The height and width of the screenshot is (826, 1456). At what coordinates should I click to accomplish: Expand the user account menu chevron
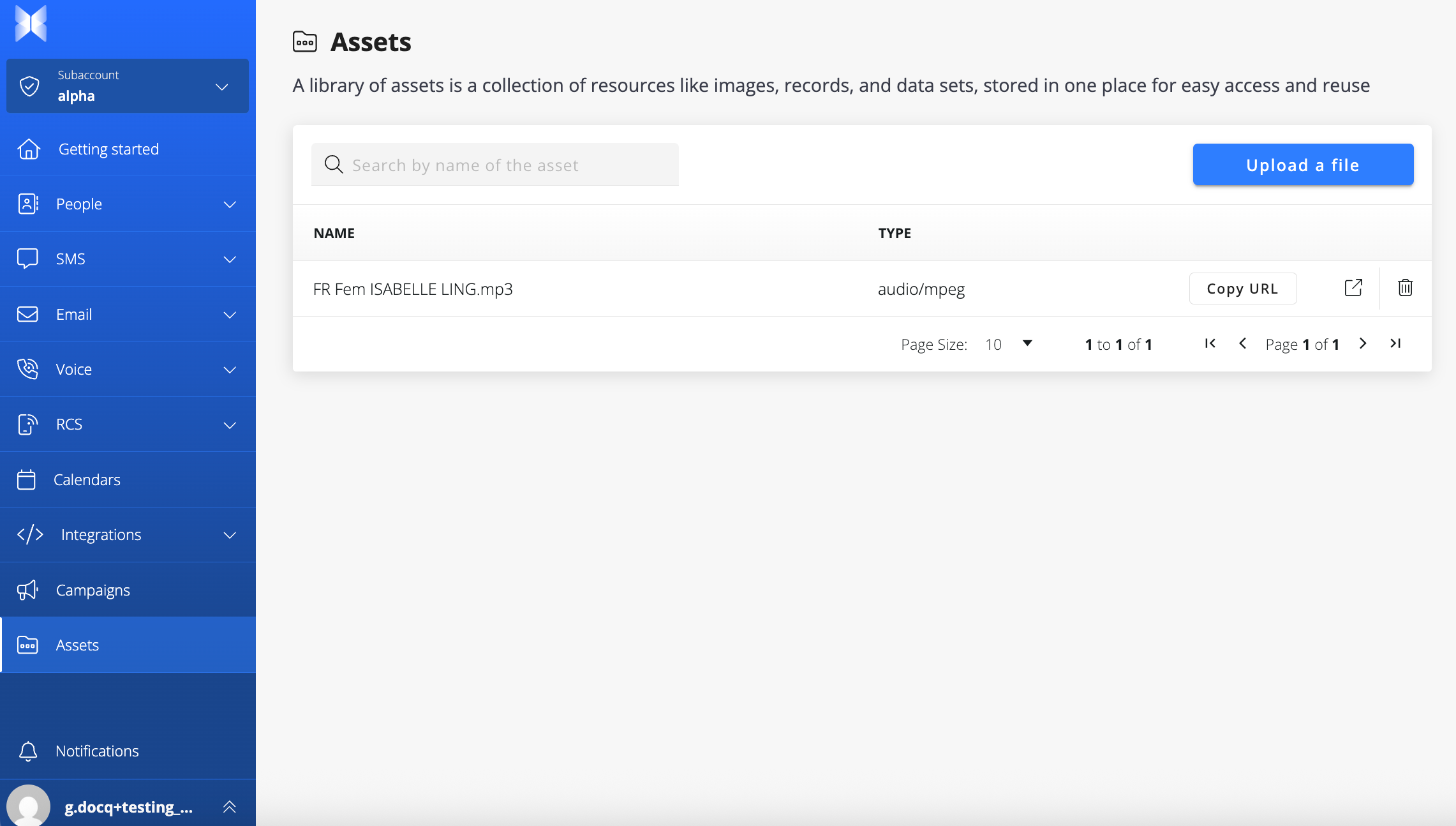click(x=230, y=807)
